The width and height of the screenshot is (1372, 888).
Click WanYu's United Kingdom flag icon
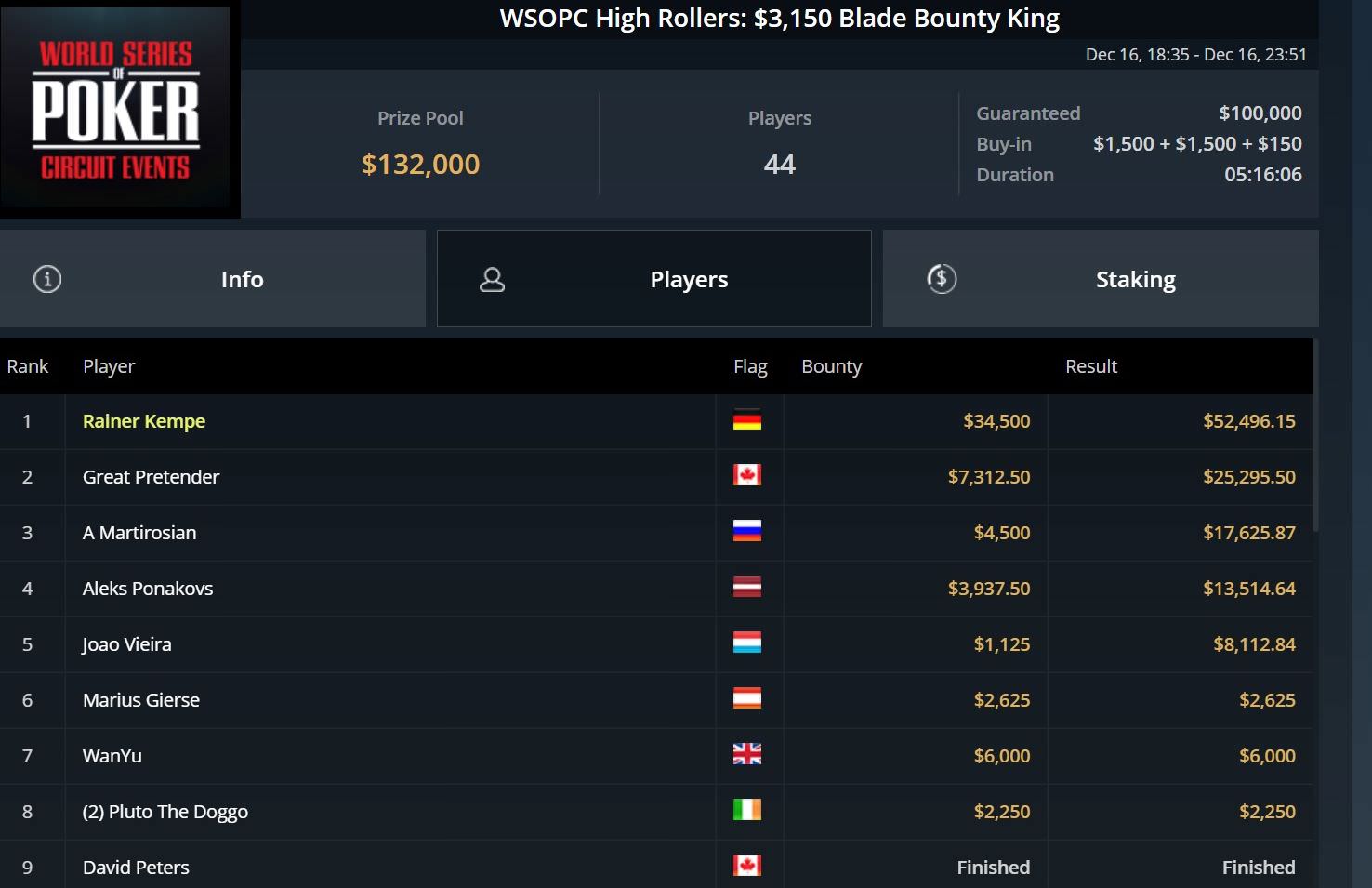coord(746,755)
